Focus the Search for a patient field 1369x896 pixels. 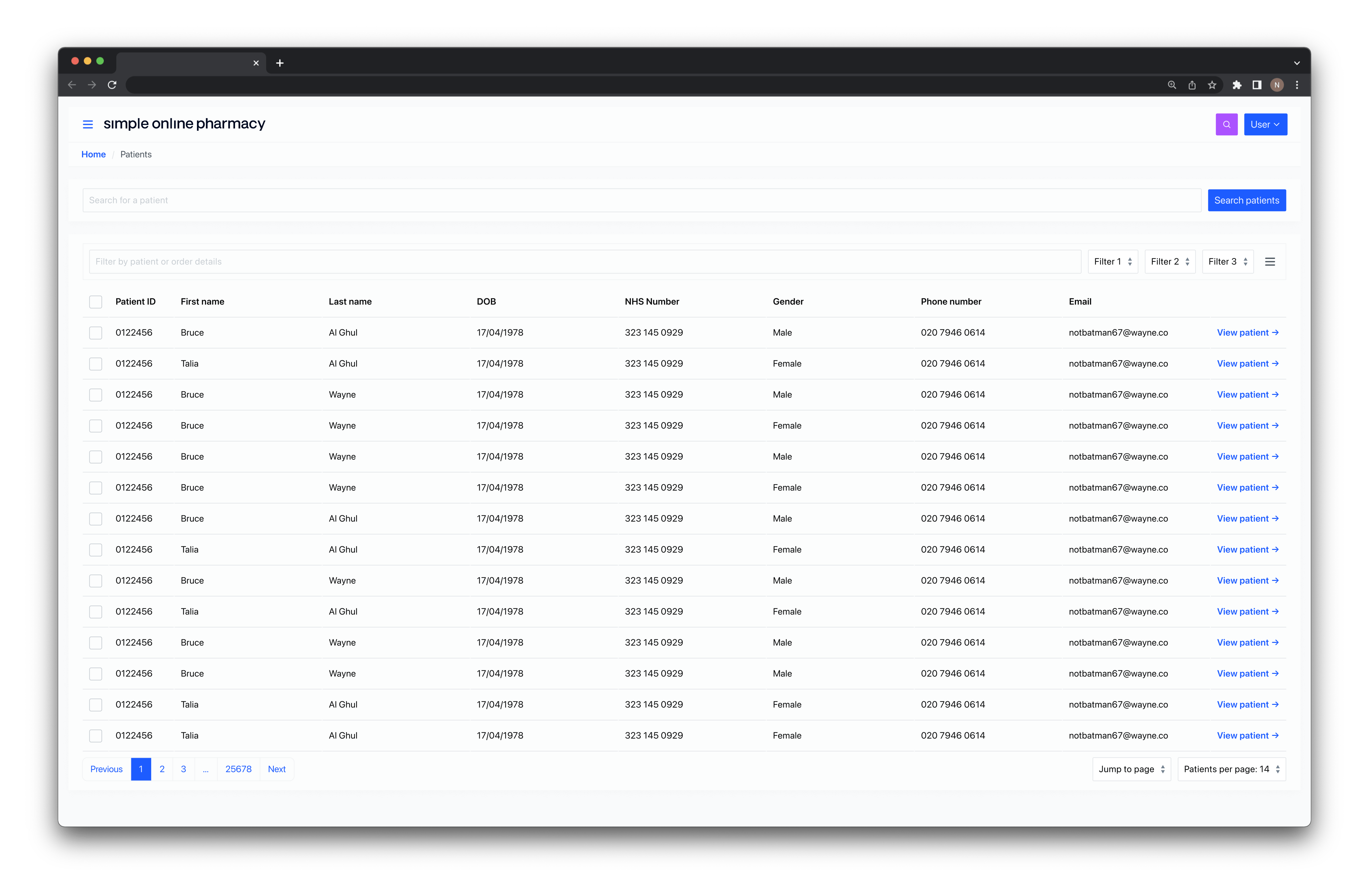(641, 201)
